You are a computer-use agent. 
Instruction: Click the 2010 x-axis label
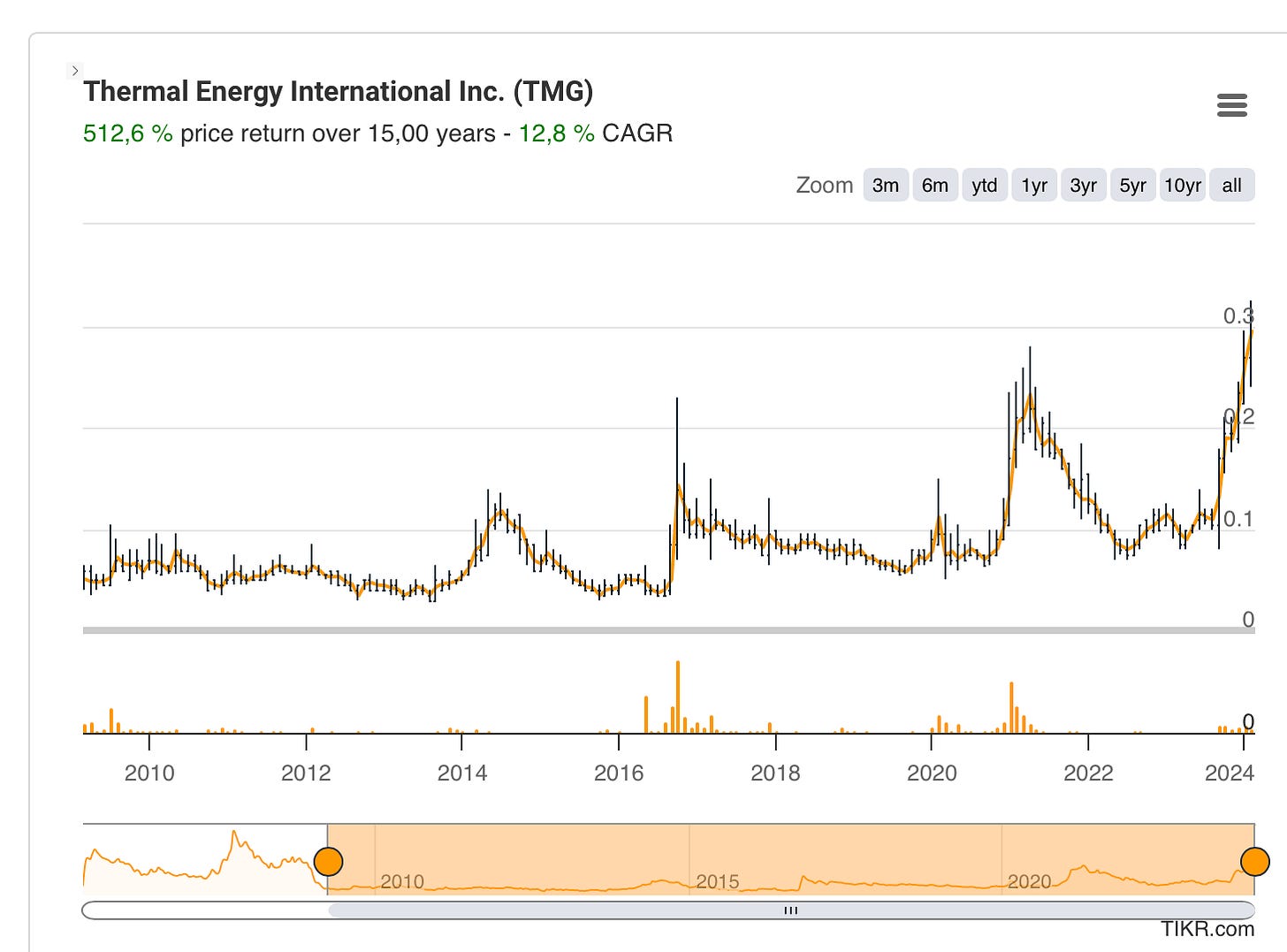[149, 773]
